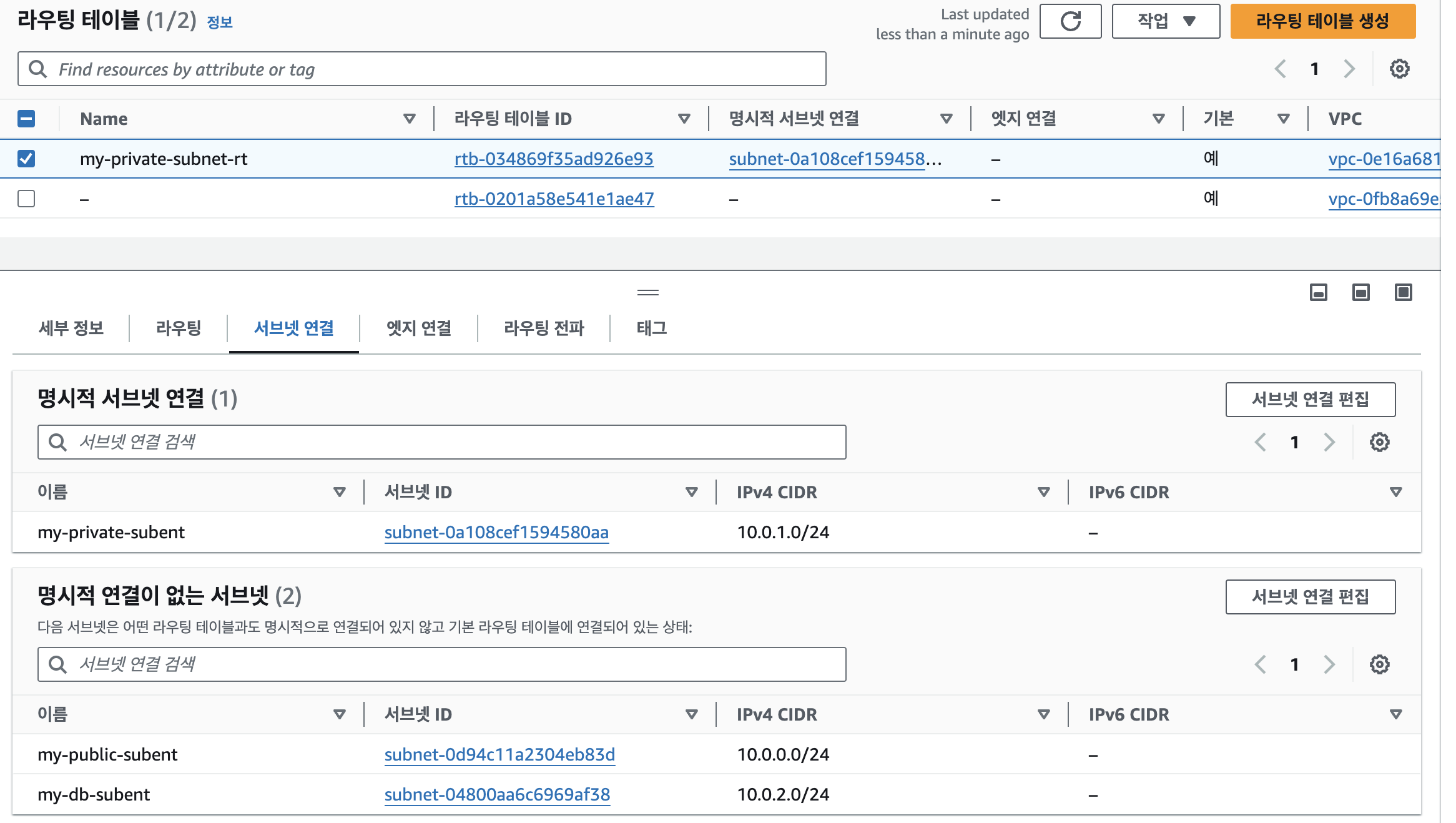
Task: Sort by the 라우팅 테이블 ID column arrow
Action: point(684,119)
